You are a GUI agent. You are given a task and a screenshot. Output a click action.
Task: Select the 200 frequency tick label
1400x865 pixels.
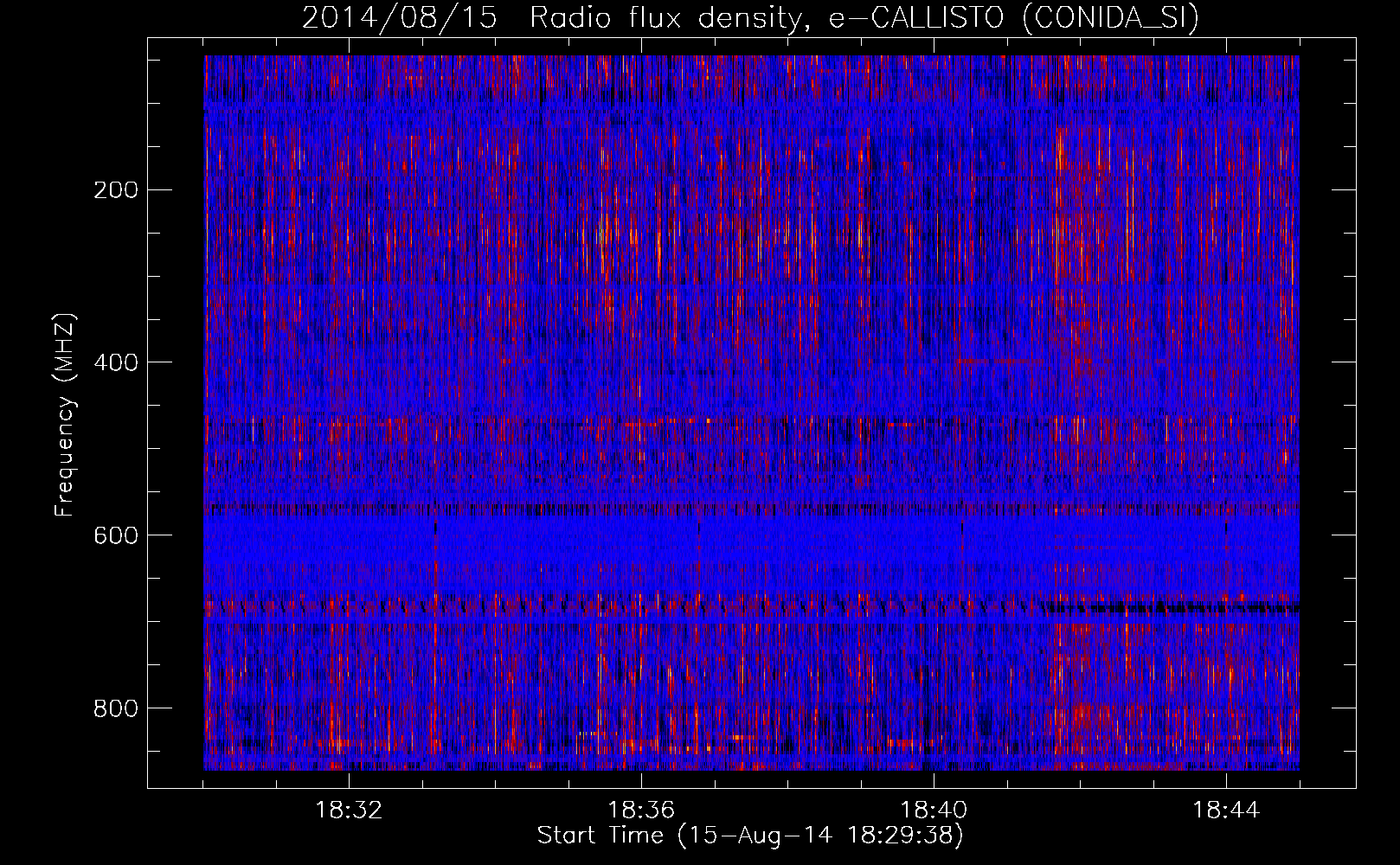click(115, 190)
